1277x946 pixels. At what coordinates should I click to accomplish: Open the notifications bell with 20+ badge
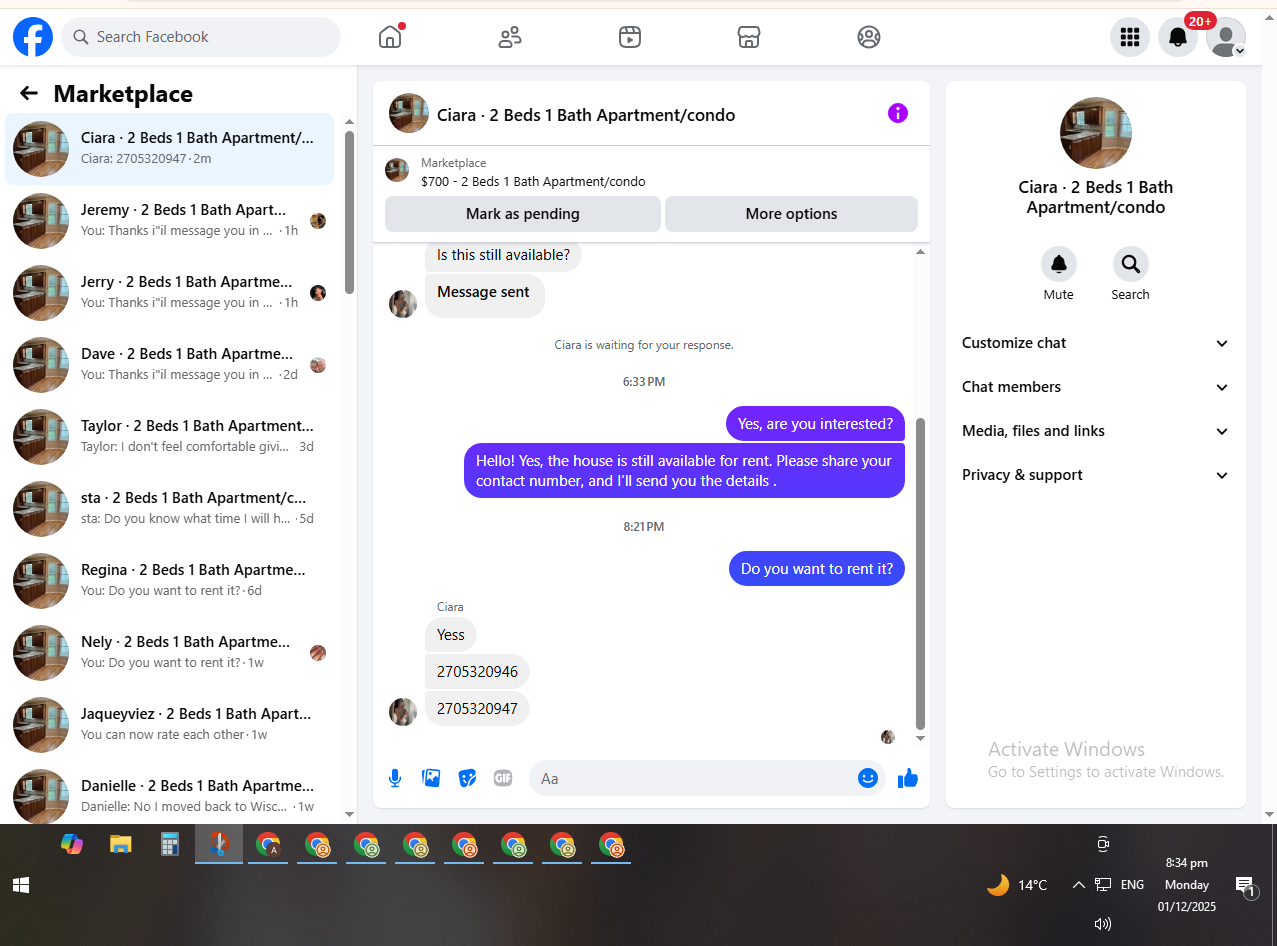(1178, 37)
